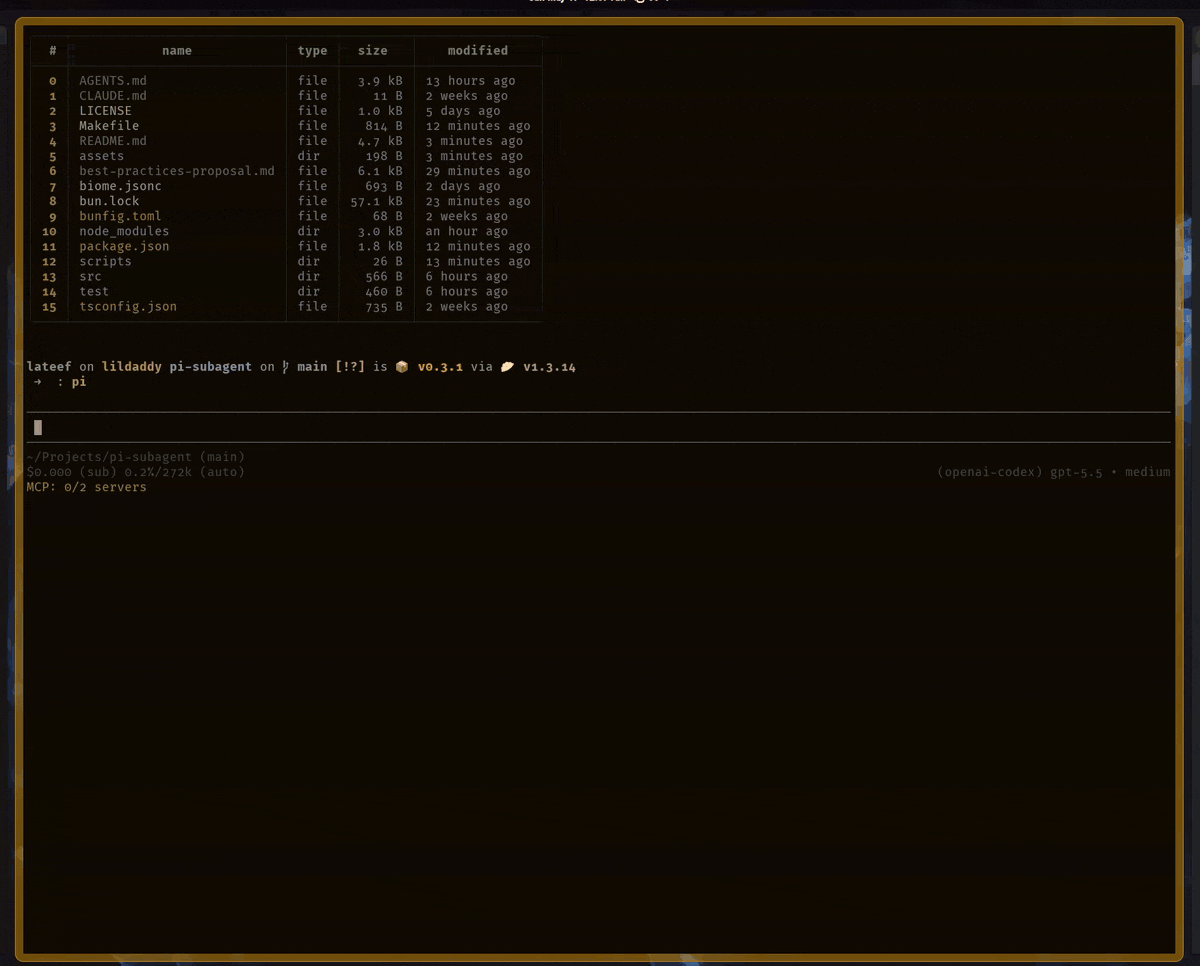Click the "23 minutes ago" modified value
The height and width of the screenshot is (966, 1200).
click(x=478, y=201)
